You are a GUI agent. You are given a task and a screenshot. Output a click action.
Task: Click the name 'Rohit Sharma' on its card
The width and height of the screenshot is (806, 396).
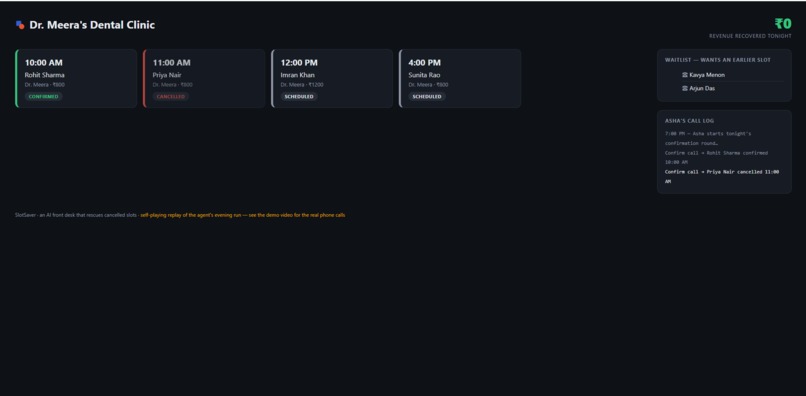pyautogui.click(x=45, y=75)
